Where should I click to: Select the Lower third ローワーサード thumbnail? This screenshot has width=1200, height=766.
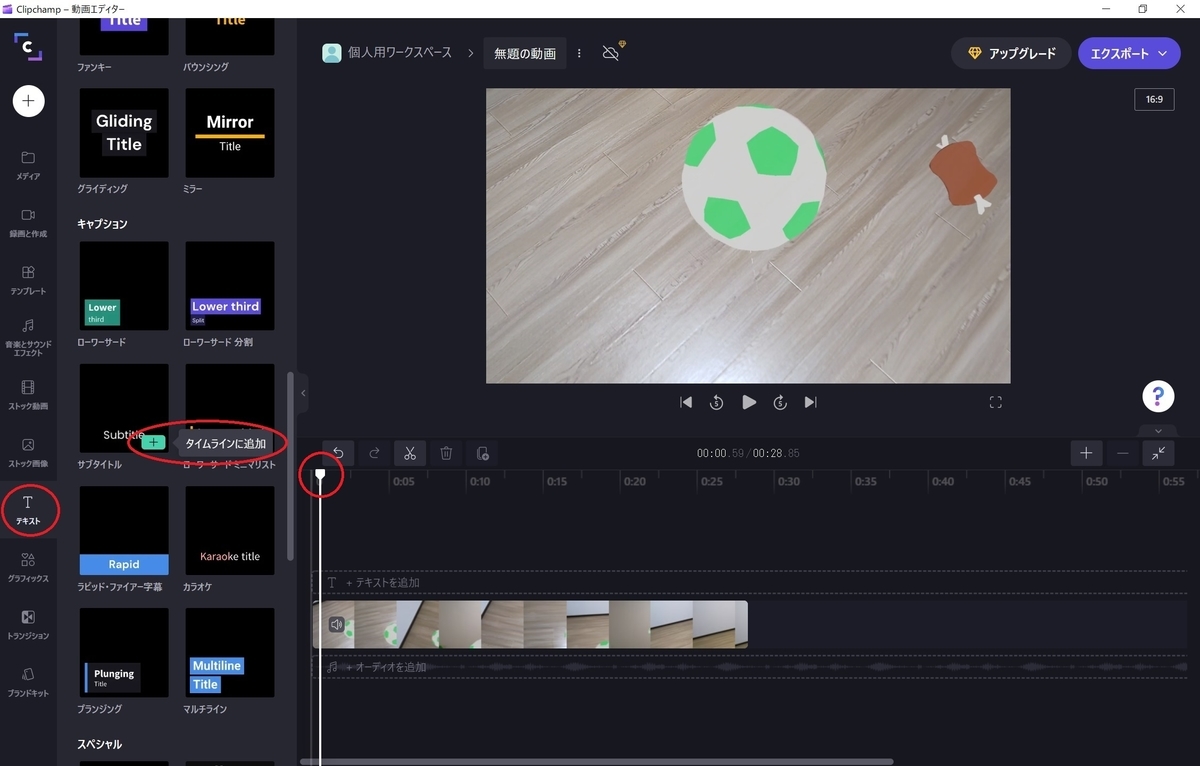point(124,286)
